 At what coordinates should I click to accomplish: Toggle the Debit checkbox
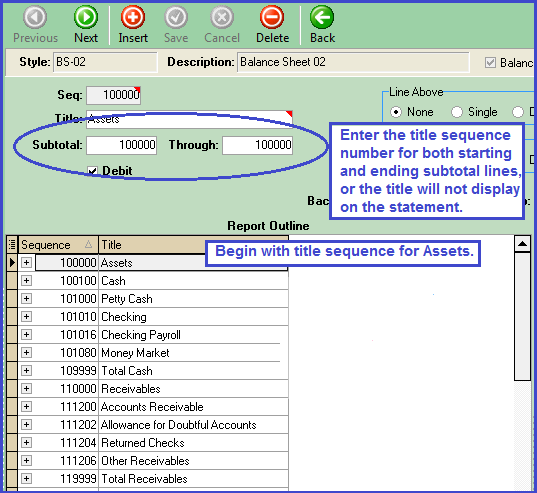pos(92,170)
